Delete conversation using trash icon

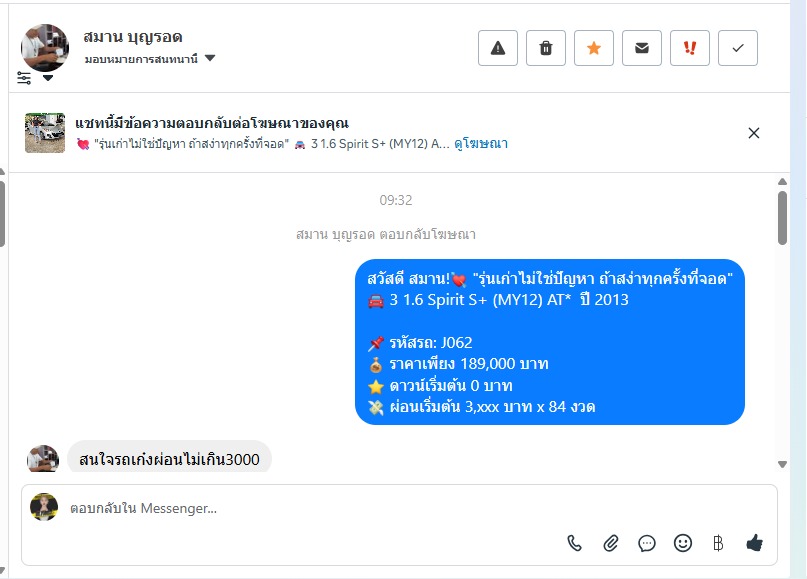[x=546, y=48]
